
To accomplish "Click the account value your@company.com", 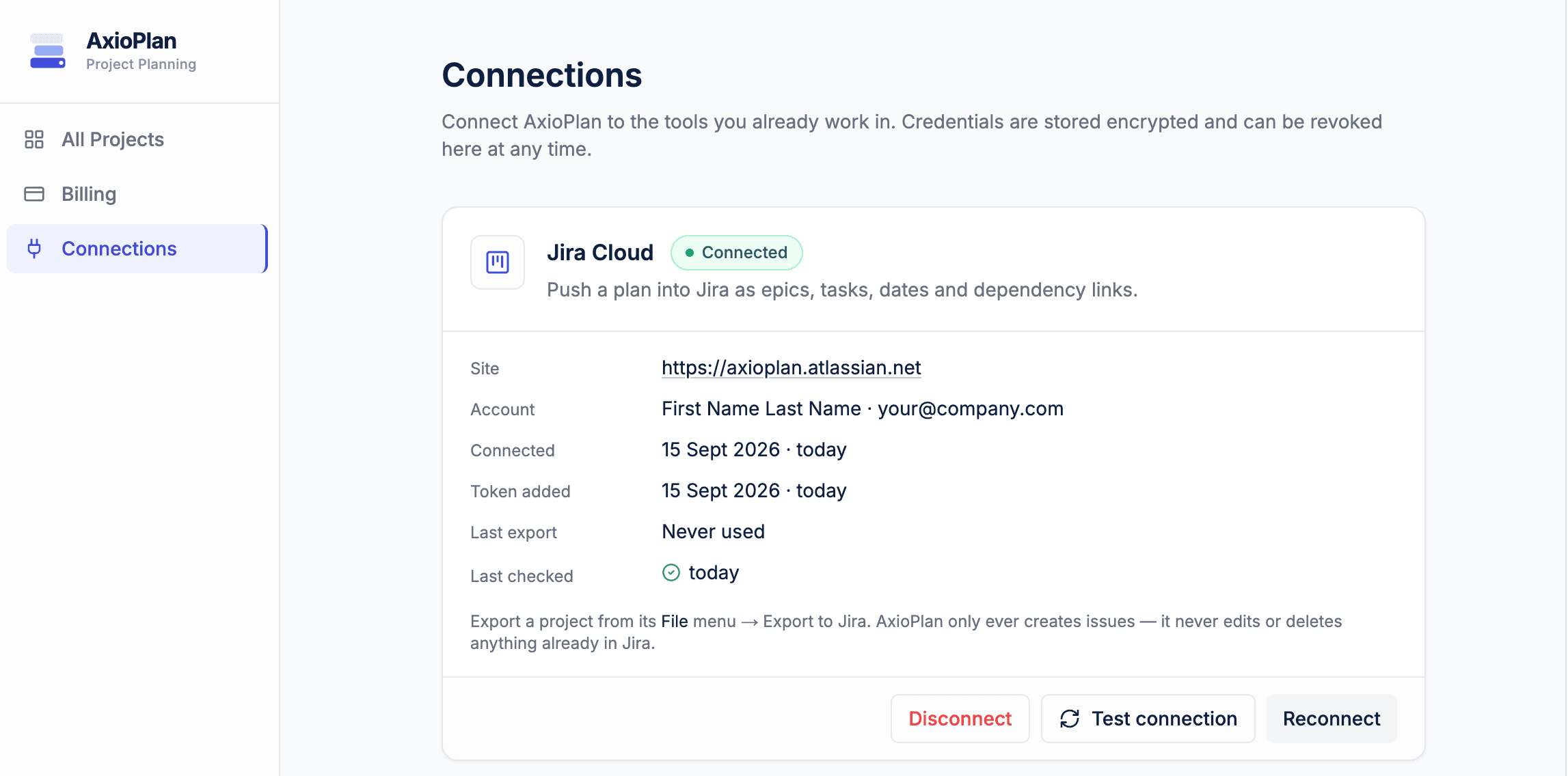I will point(971,408).
